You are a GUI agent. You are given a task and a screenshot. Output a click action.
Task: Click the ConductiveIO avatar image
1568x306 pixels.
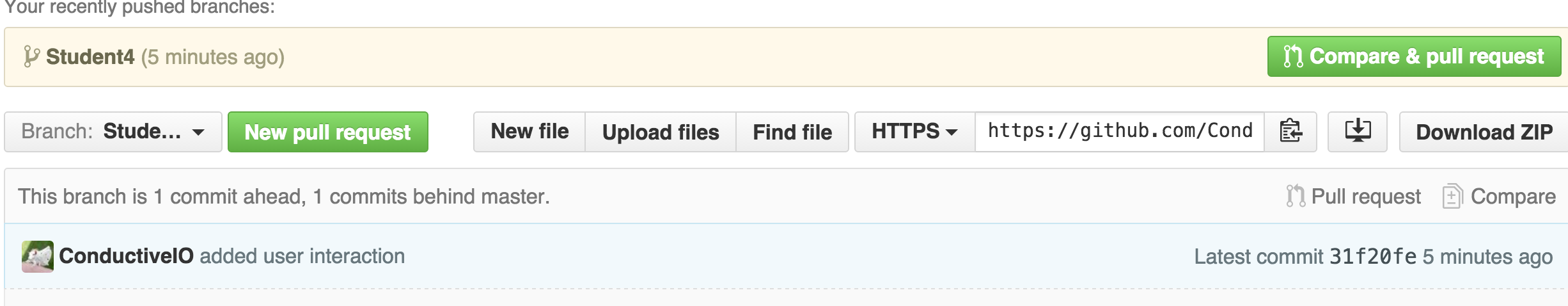(38, 257)
